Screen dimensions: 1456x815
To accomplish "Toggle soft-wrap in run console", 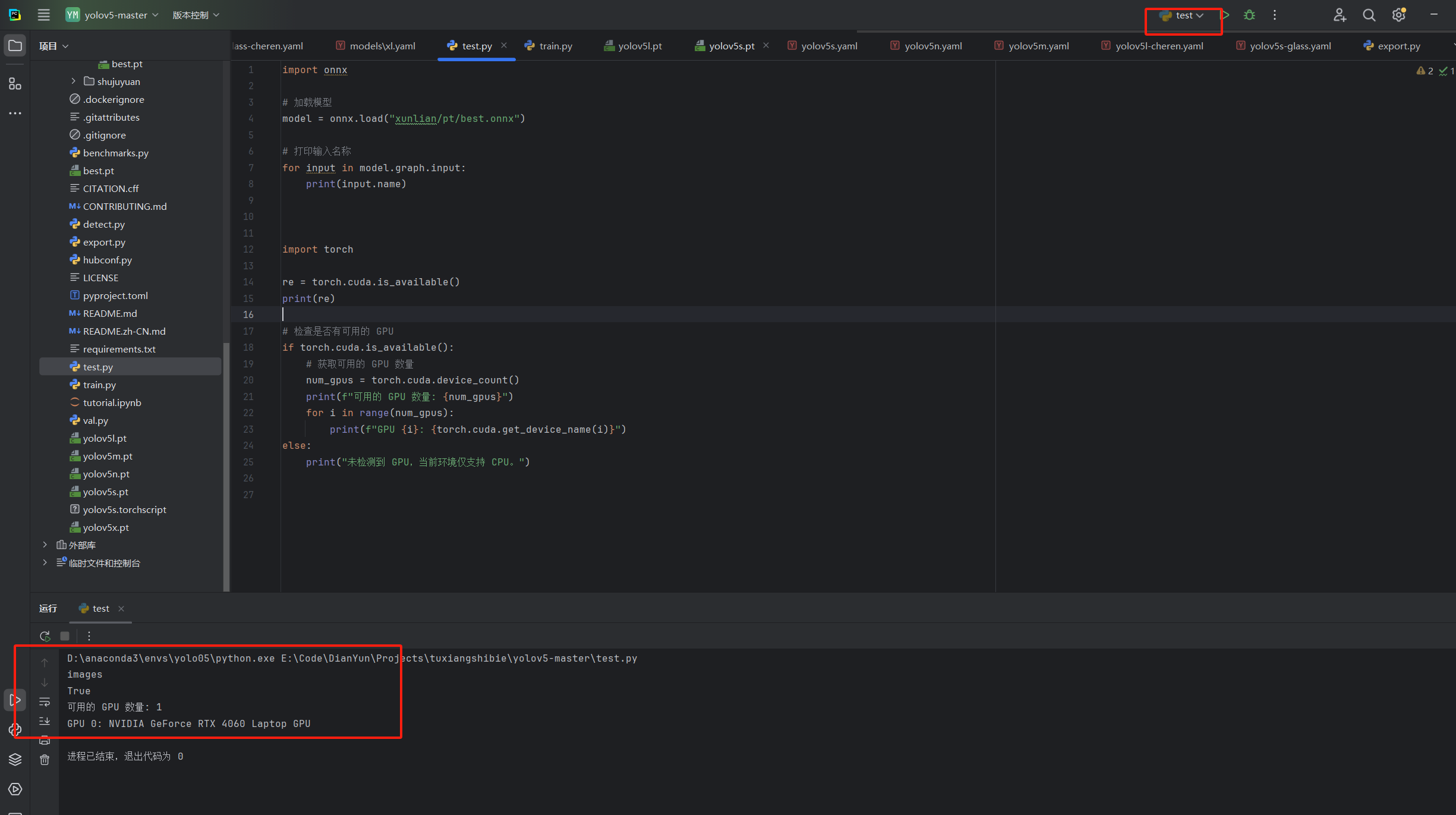I will pos(45,702).
